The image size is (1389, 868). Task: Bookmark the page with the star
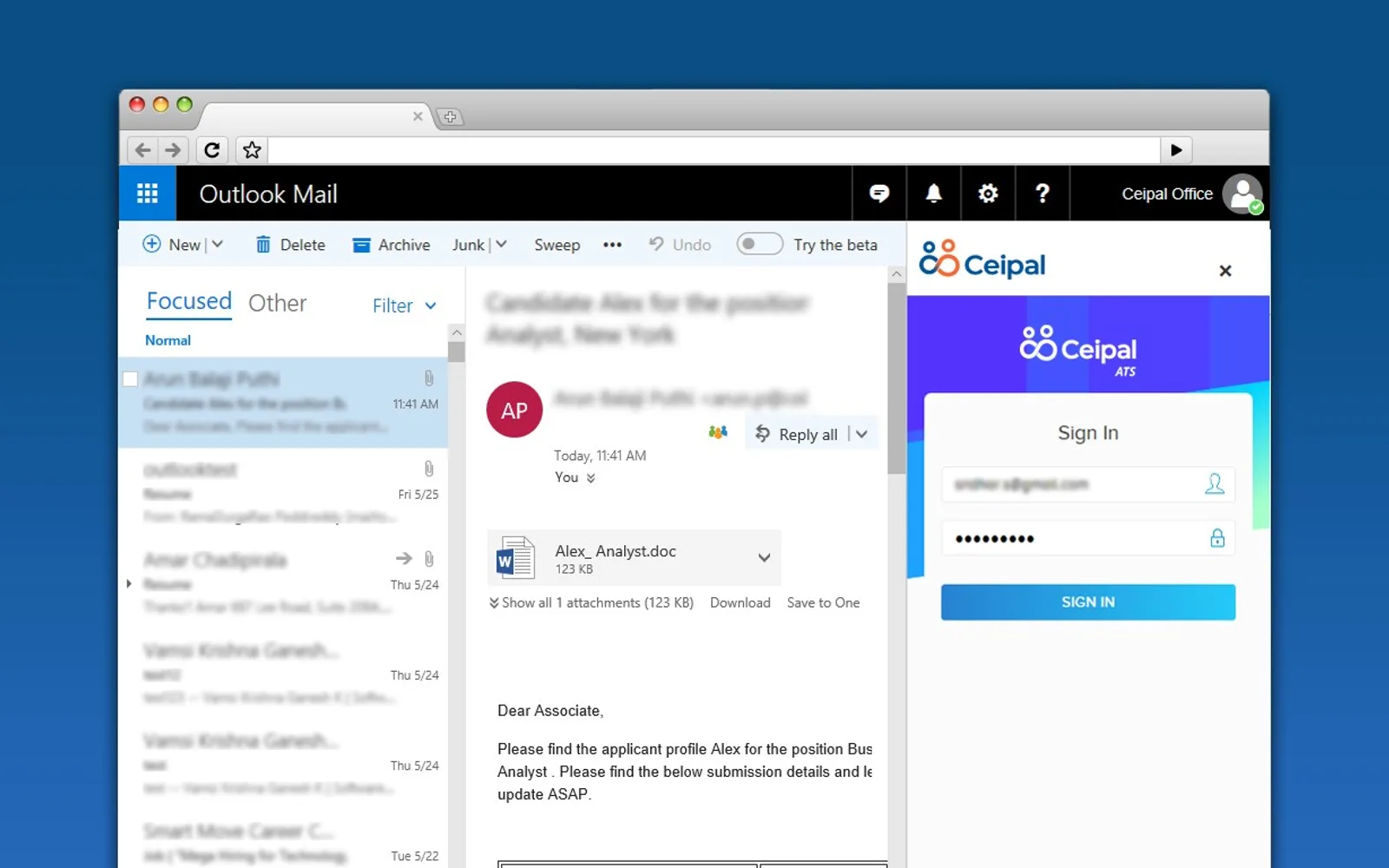[x=252, y=150]
